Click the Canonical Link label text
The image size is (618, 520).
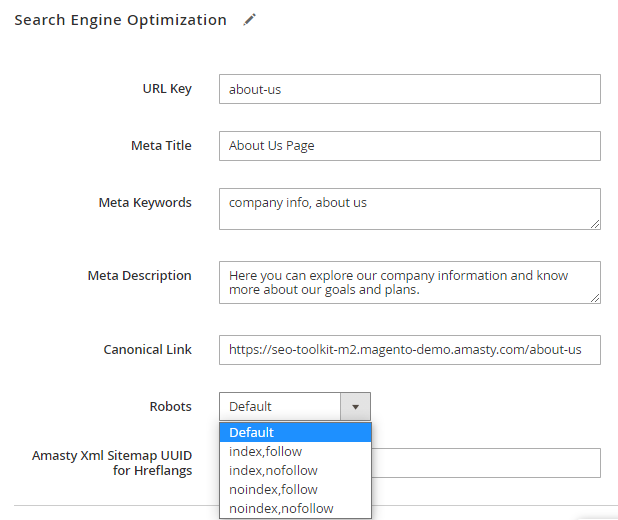pos(147,350)
